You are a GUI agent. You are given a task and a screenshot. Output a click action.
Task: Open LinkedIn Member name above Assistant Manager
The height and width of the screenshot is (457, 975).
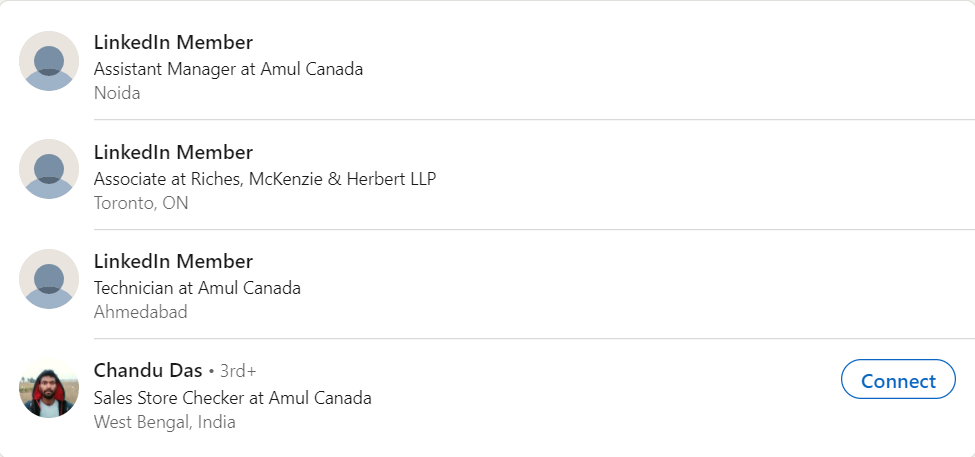pos(173,42)
